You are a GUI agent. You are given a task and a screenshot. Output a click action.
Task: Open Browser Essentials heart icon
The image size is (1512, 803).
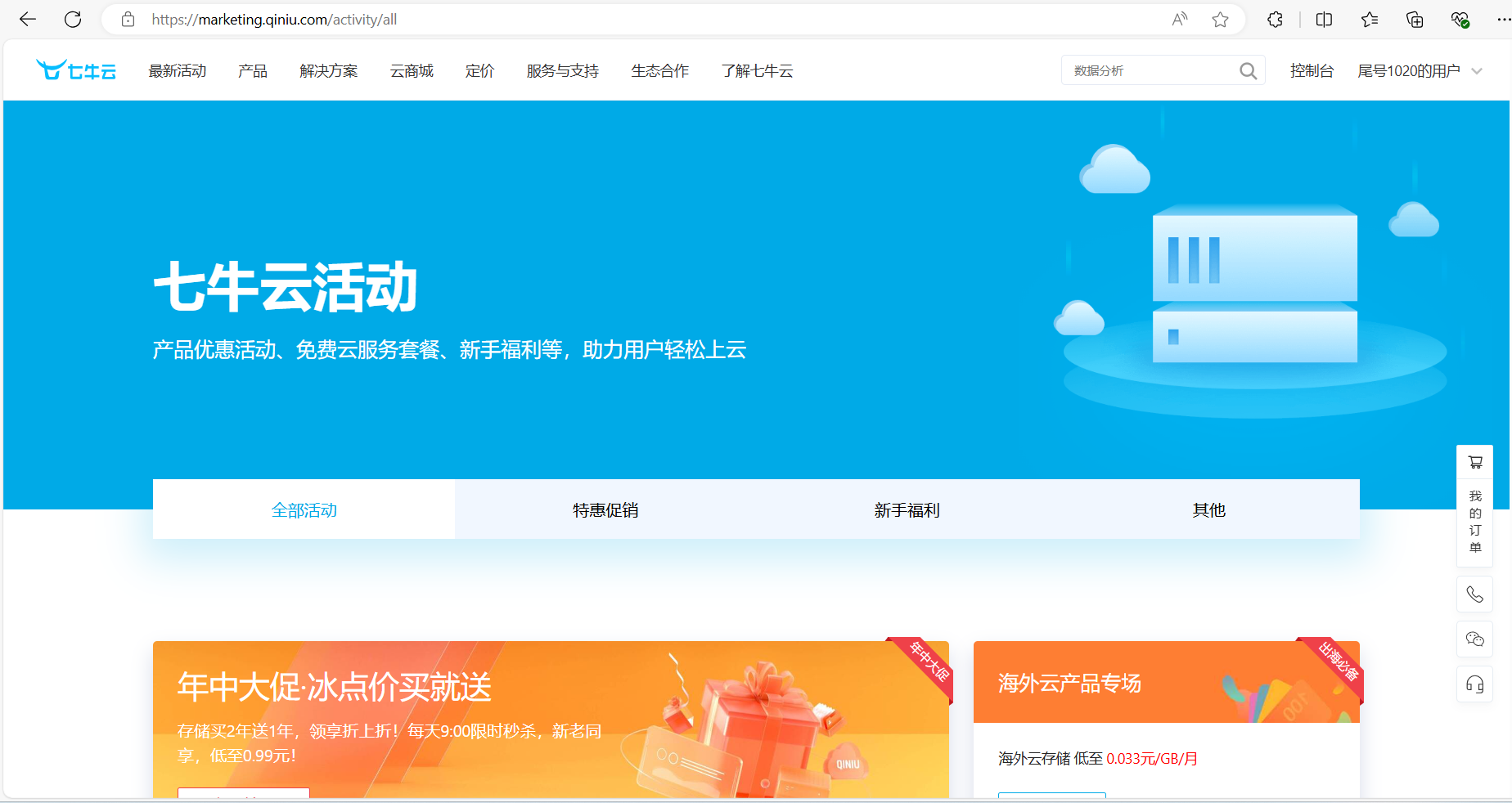point(1460,20)
